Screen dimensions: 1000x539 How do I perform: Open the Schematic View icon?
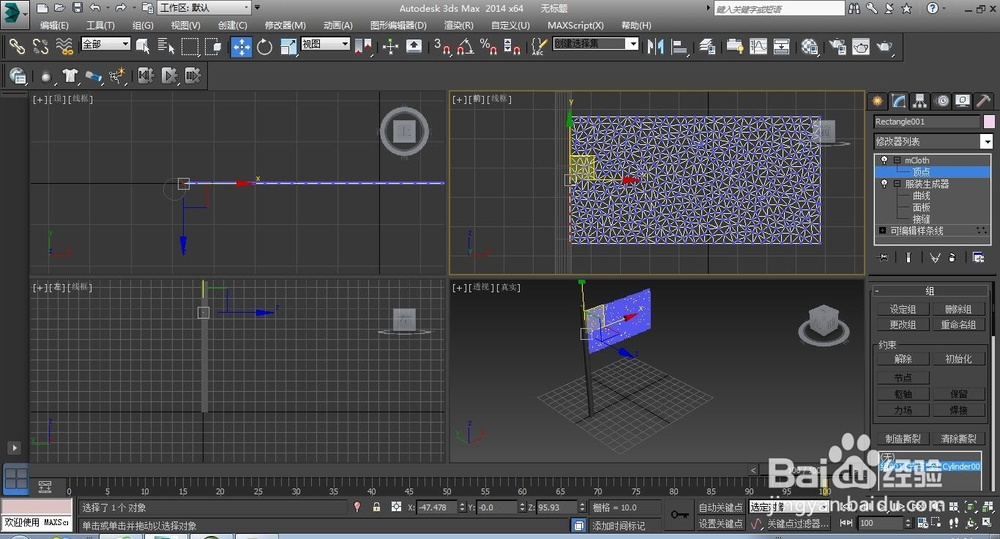pos(782,46)
